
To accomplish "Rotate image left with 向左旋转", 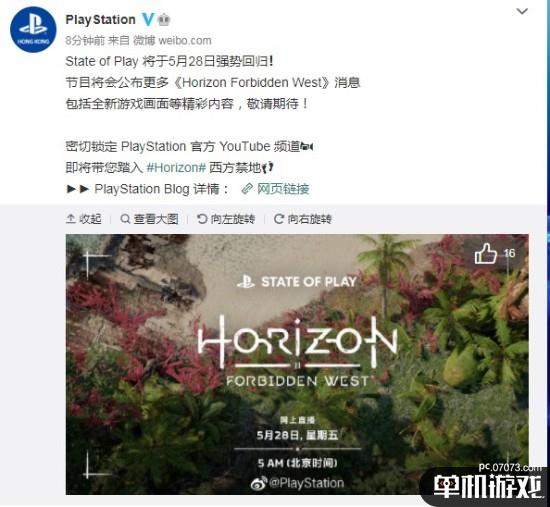I will 226,219.
